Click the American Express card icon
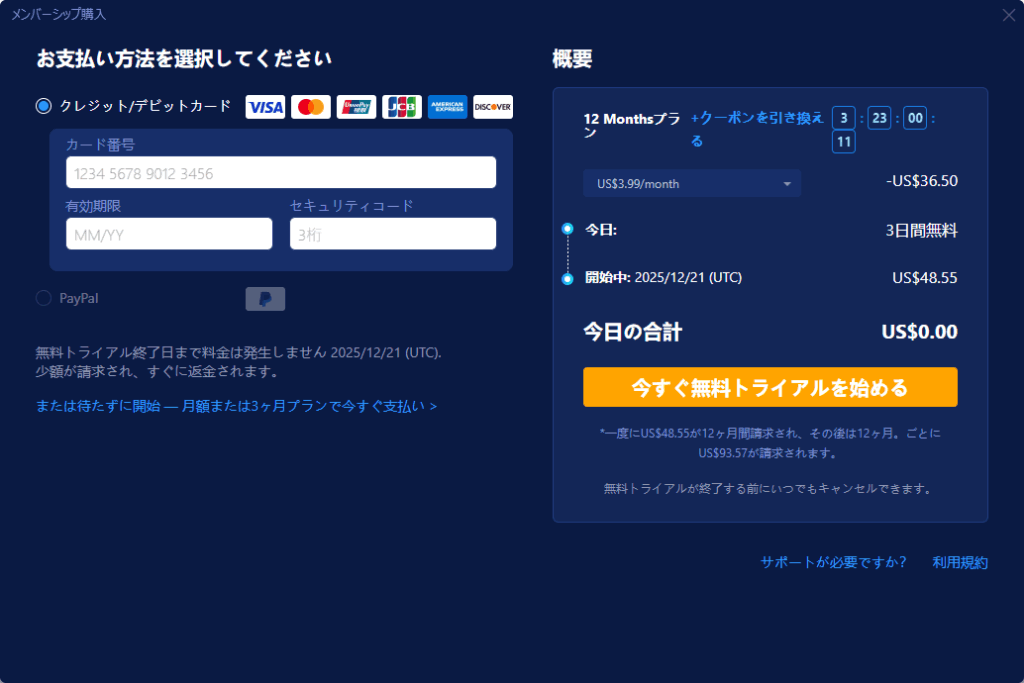1024x683 pixels. [447, 107]
